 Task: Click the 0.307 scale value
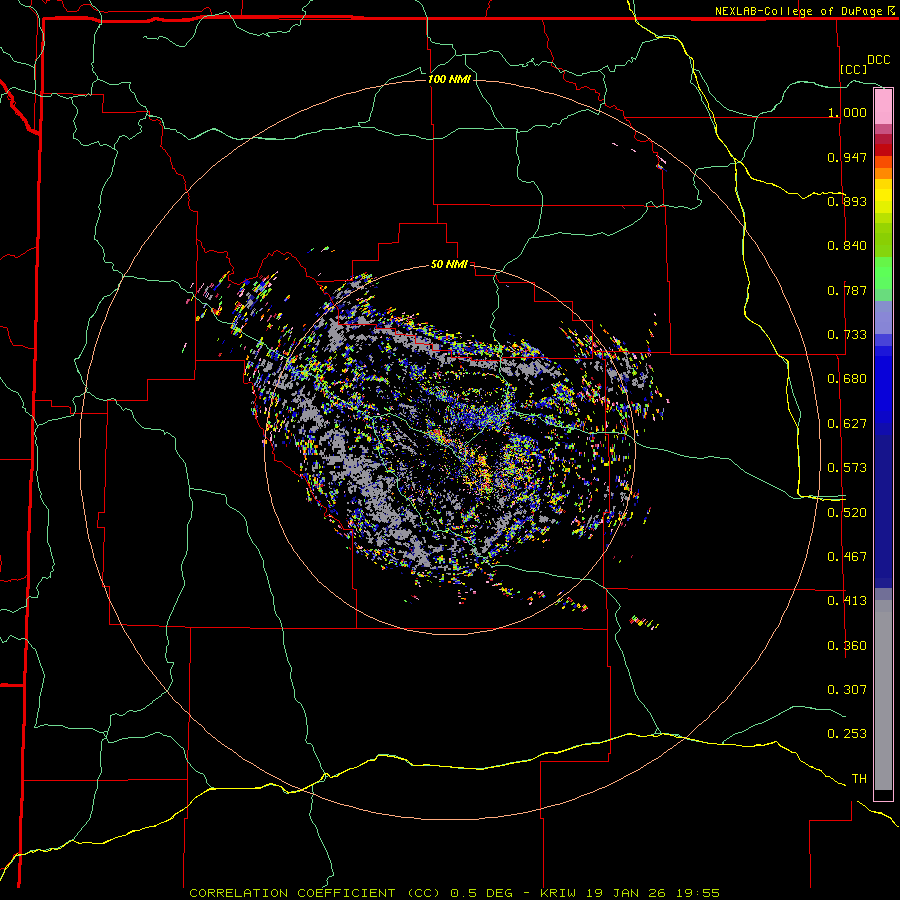click(847, 690)
